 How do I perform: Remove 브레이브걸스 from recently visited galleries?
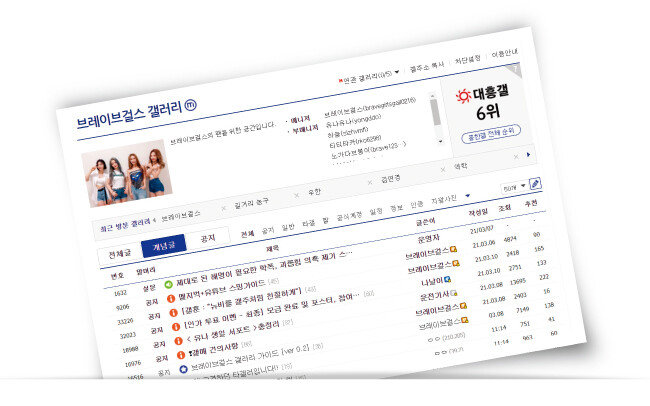click(x=224, y=208)
